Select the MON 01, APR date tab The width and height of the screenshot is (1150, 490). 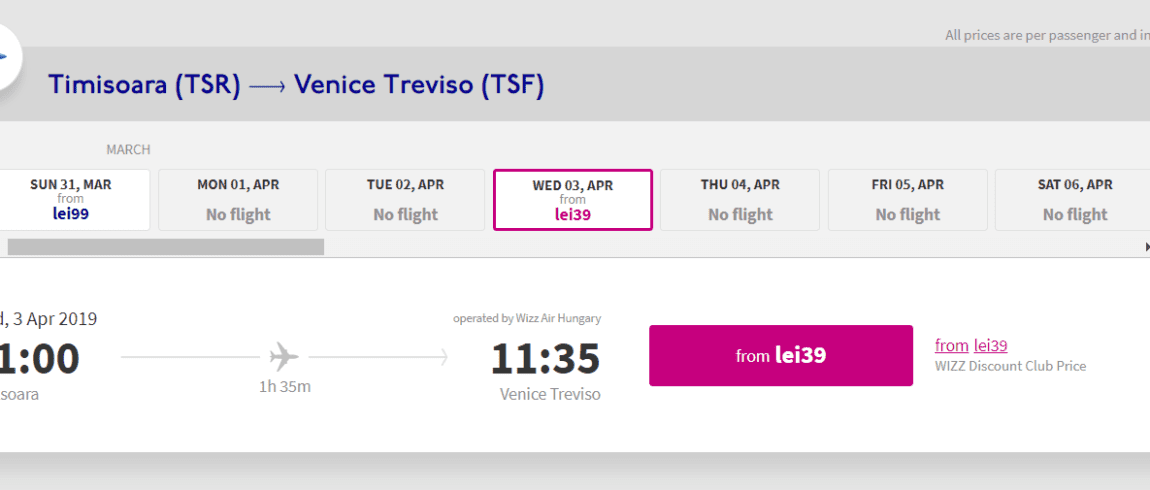(238, 200)
